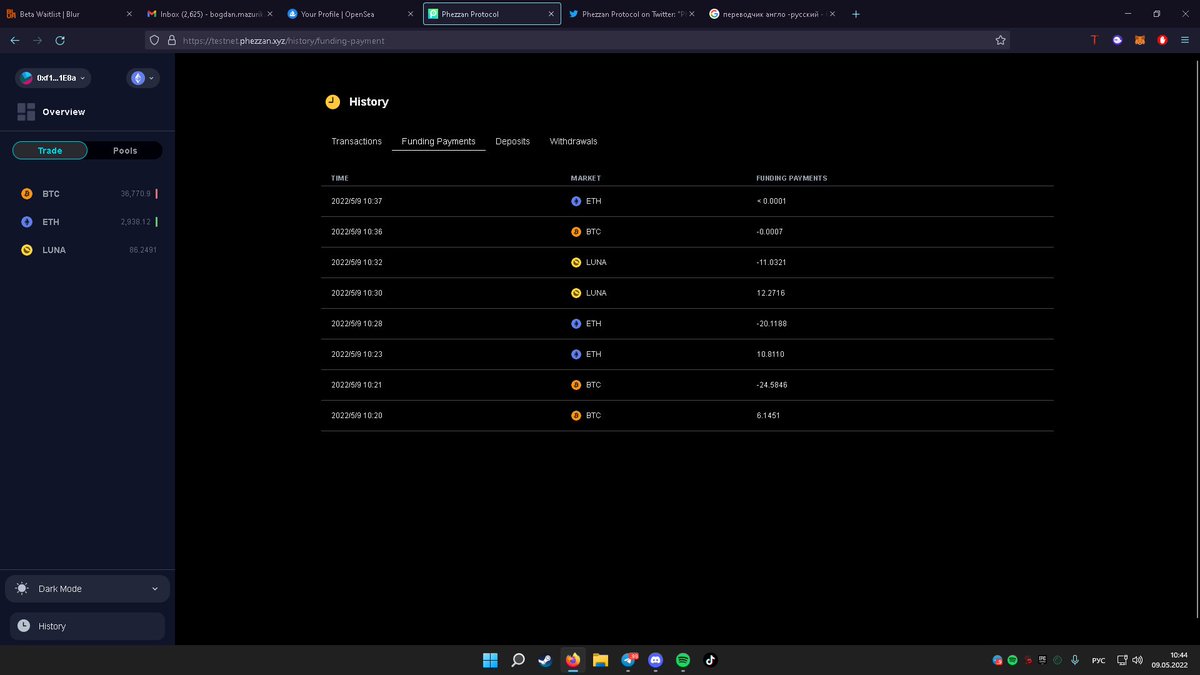The image size is (1200, 675).
Task: Click the -11.0321 funding payment value
Action: pos(773,262)
